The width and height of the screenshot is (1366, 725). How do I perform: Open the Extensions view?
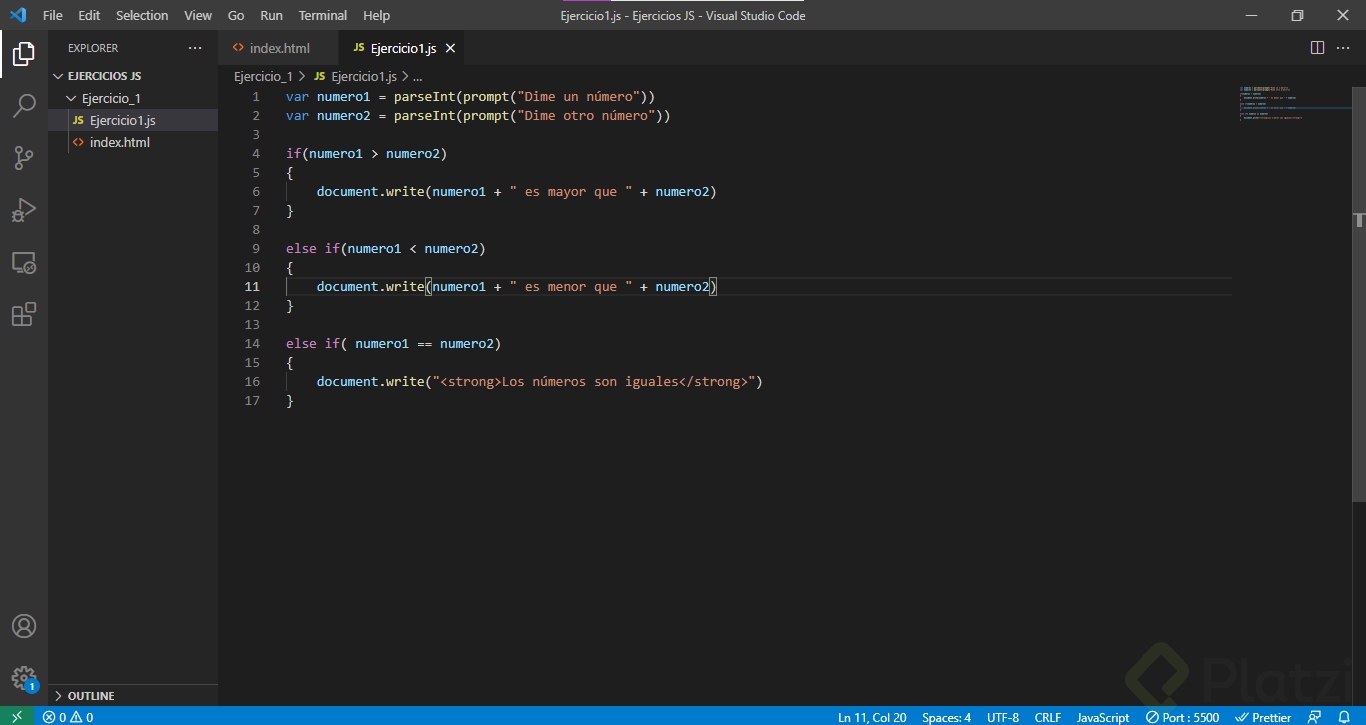click(x=24, y=314)
